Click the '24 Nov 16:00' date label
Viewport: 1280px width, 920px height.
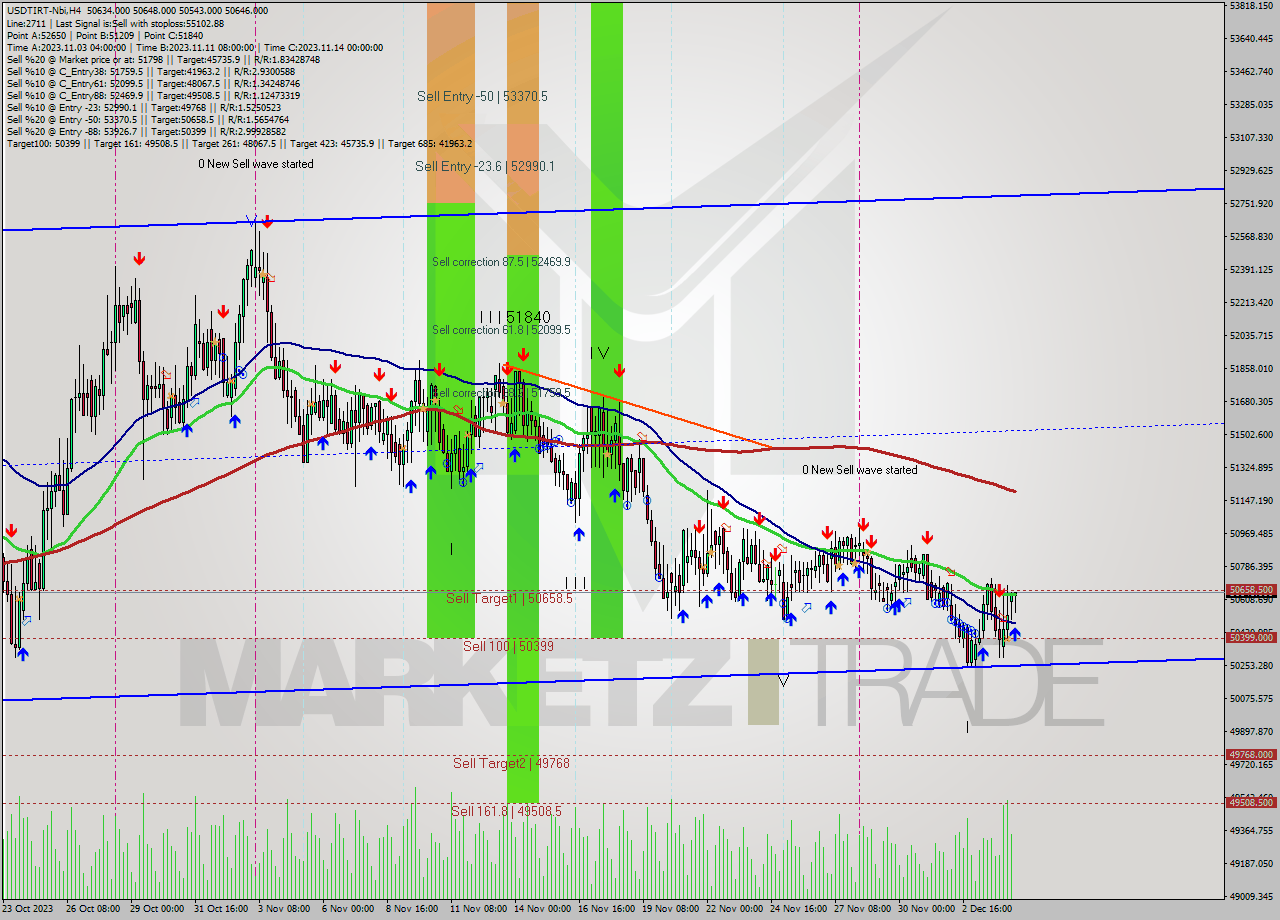(798, 909)
